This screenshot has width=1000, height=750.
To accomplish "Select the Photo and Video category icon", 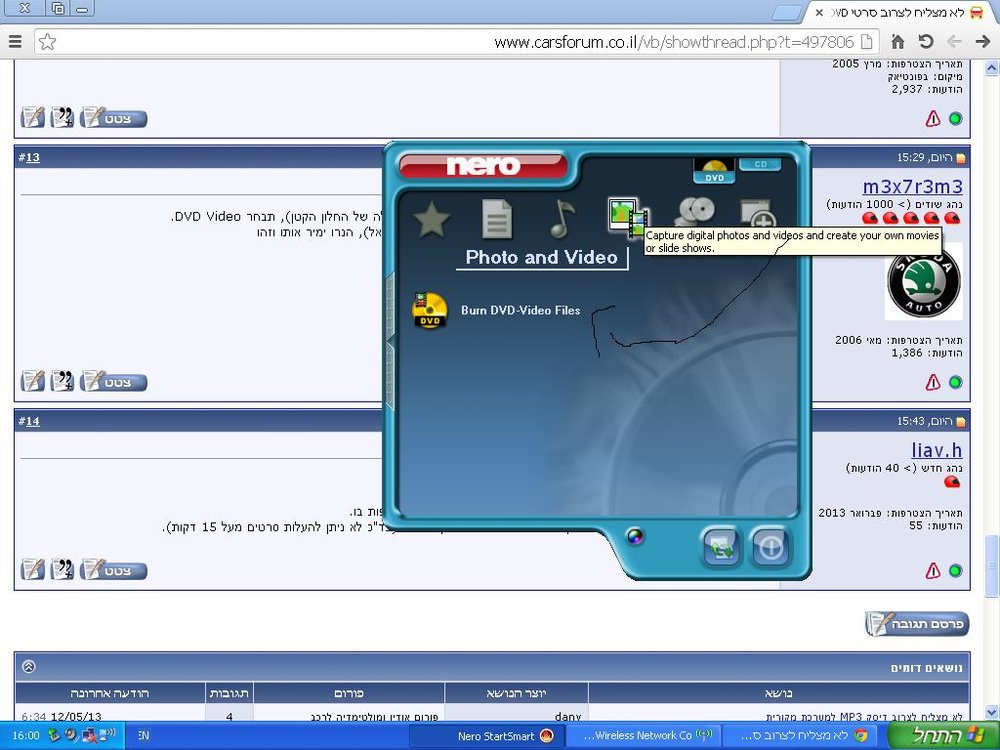I will tap(628, 217).
